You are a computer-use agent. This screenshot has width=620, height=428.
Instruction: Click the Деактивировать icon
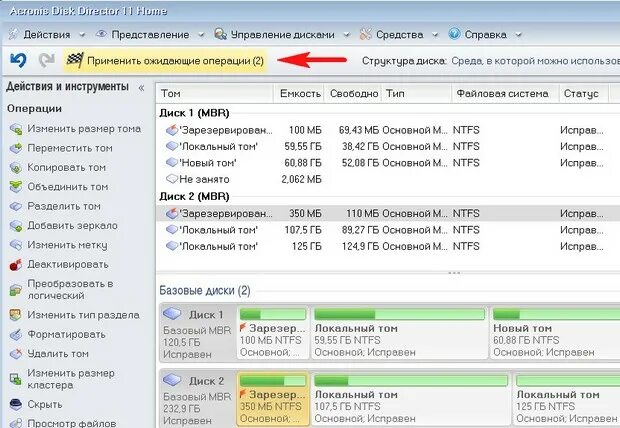pyautogui.click(x=16, y=265)
